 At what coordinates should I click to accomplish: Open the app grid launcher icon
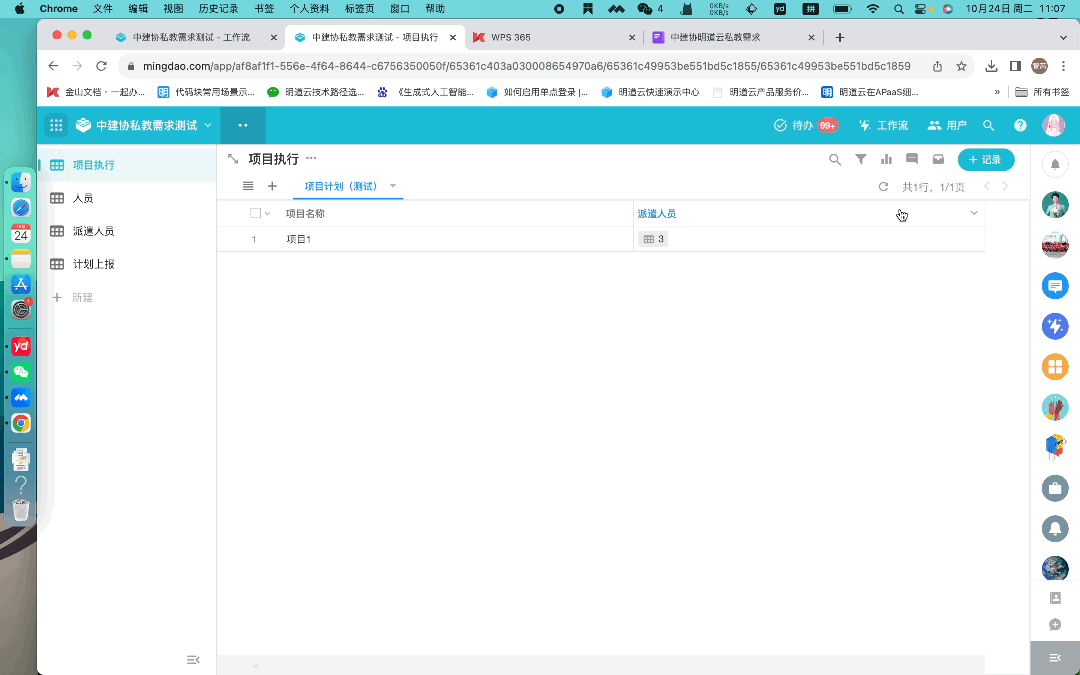[x=56, y=125]
